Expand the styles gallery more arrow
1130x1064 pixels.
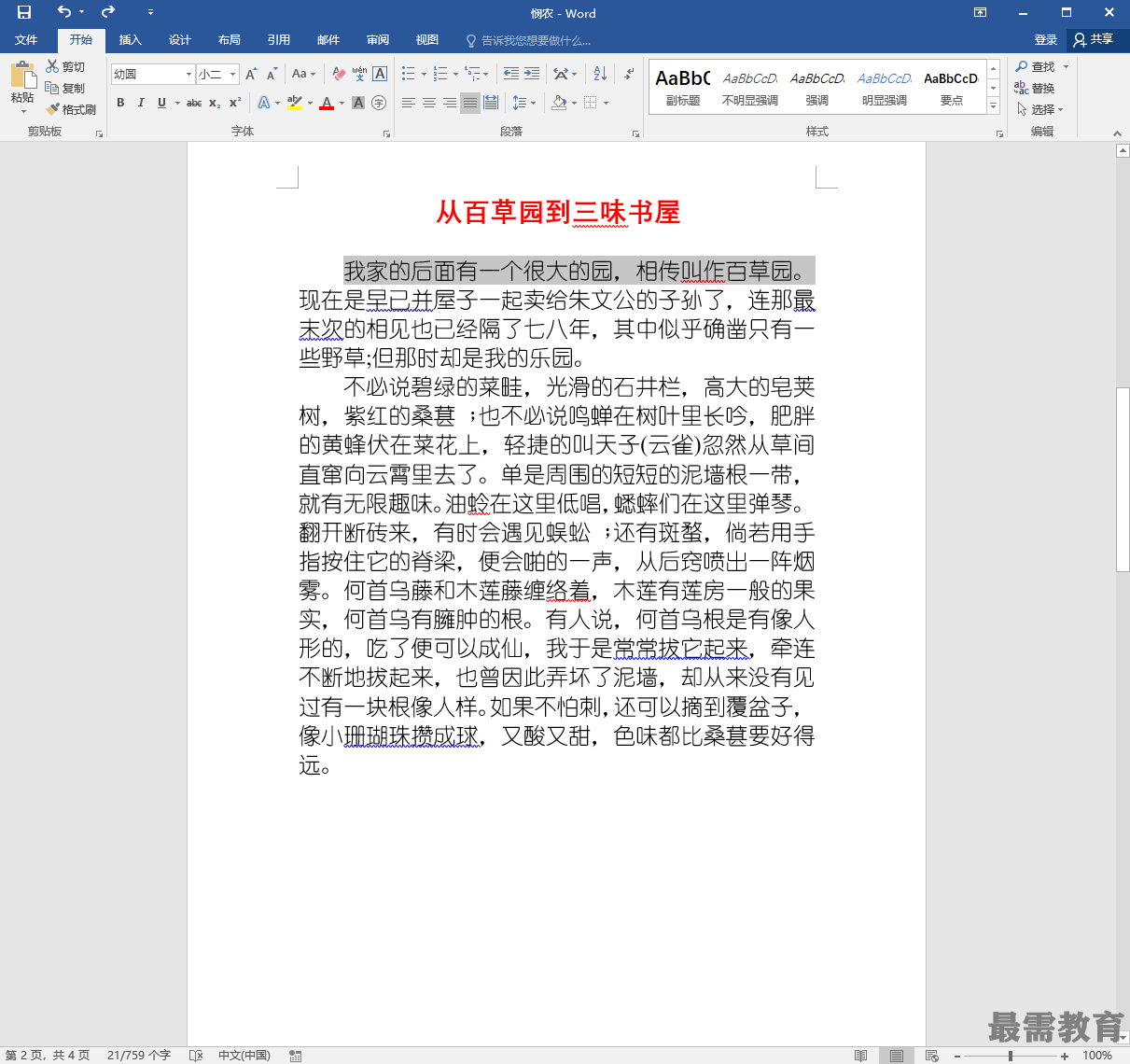tap(994, 107)
